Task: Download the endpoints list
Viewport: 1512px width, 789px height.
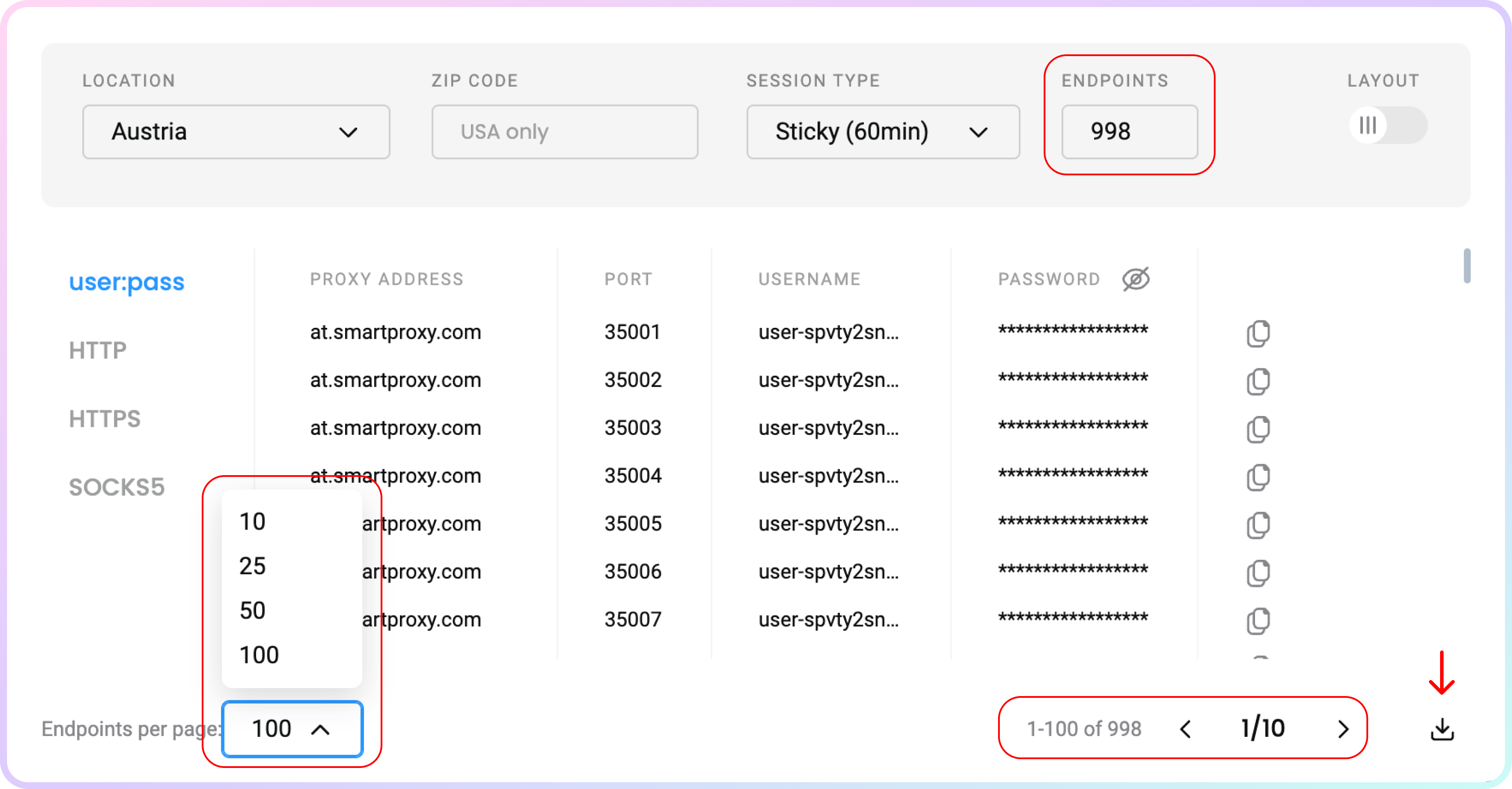Action: [x=1441, y=729]
